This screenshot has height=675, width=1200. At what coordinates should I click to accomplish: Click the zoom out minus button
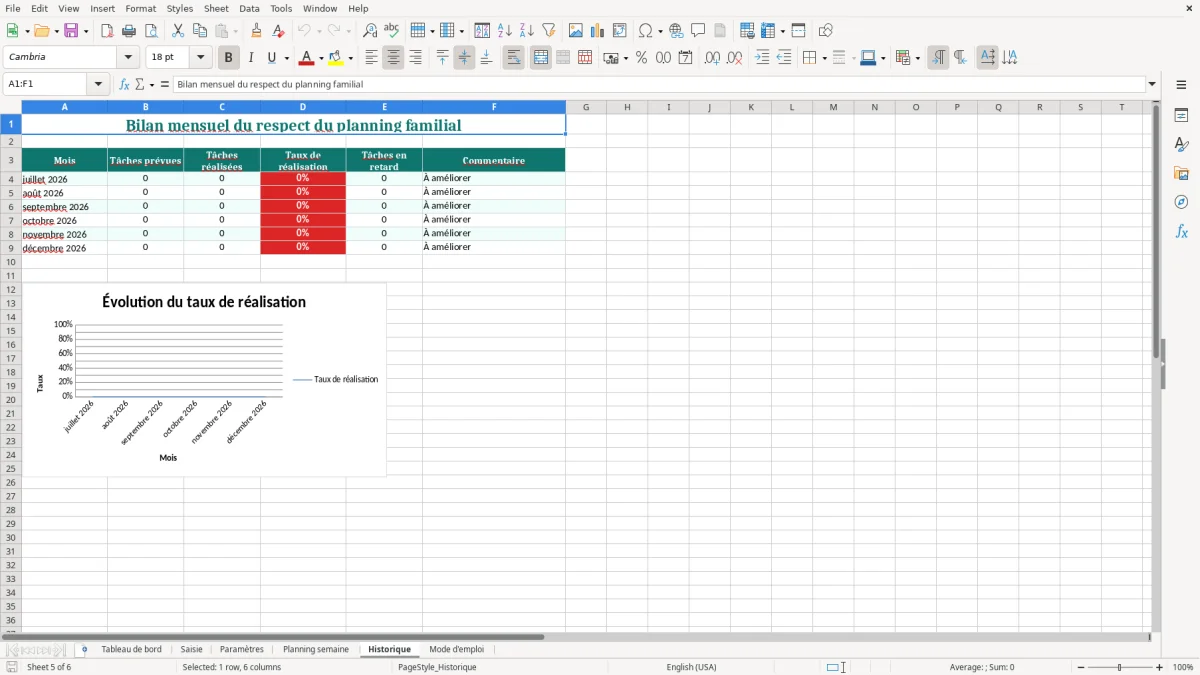pos(1081,667)
